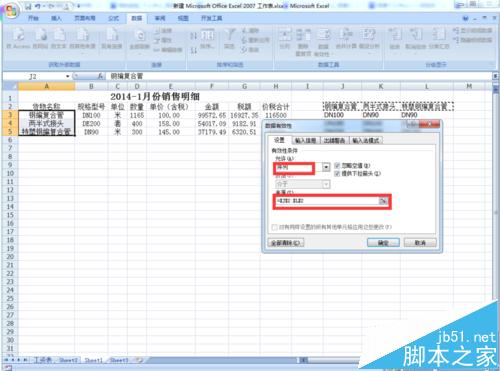Click the Help icon in ribbon
The height and width of the screenshot is (371, 500).
click(x=465, y=19)
